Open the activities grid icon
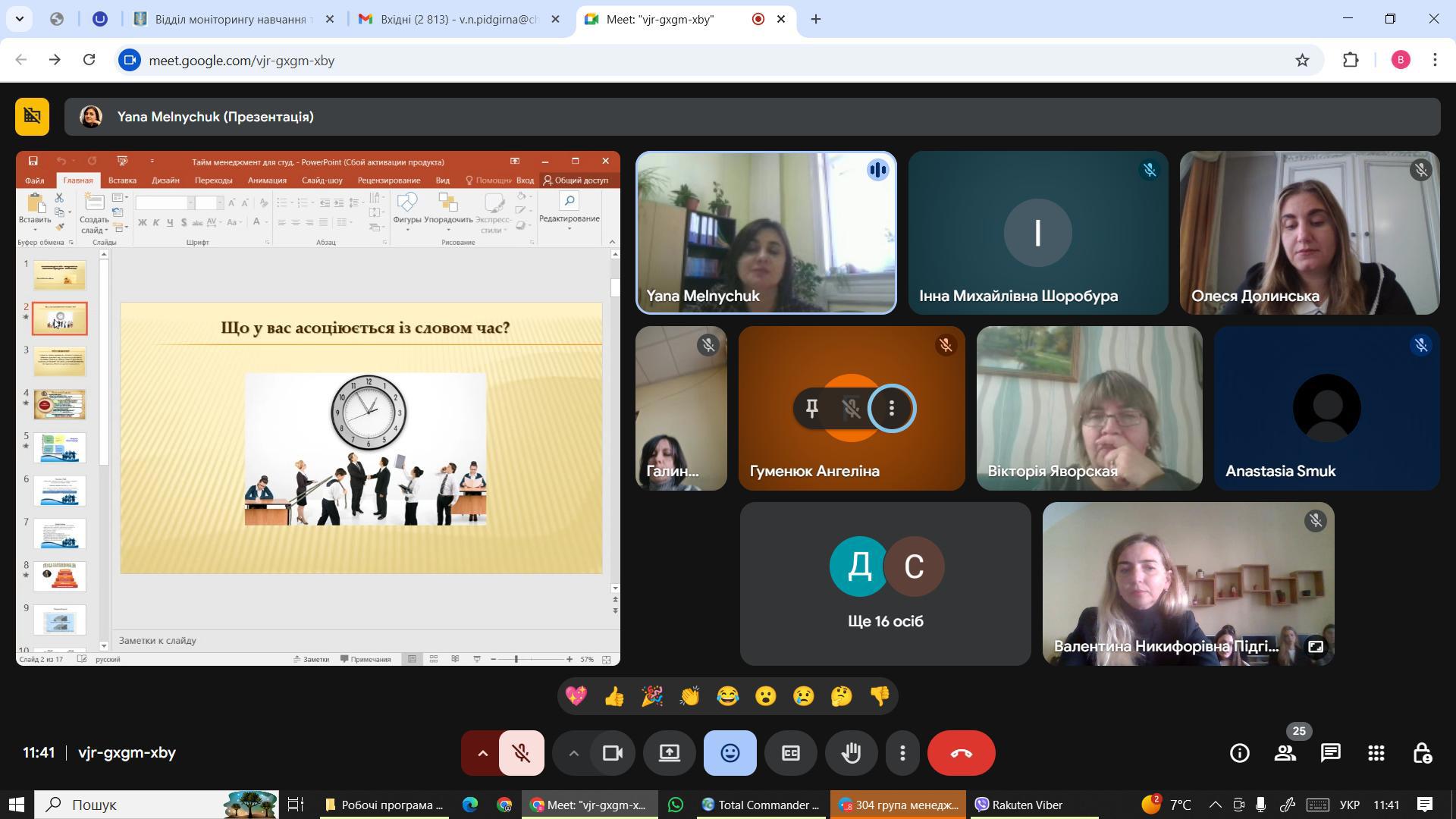The image size is (1456, 819). [1376, 753]
